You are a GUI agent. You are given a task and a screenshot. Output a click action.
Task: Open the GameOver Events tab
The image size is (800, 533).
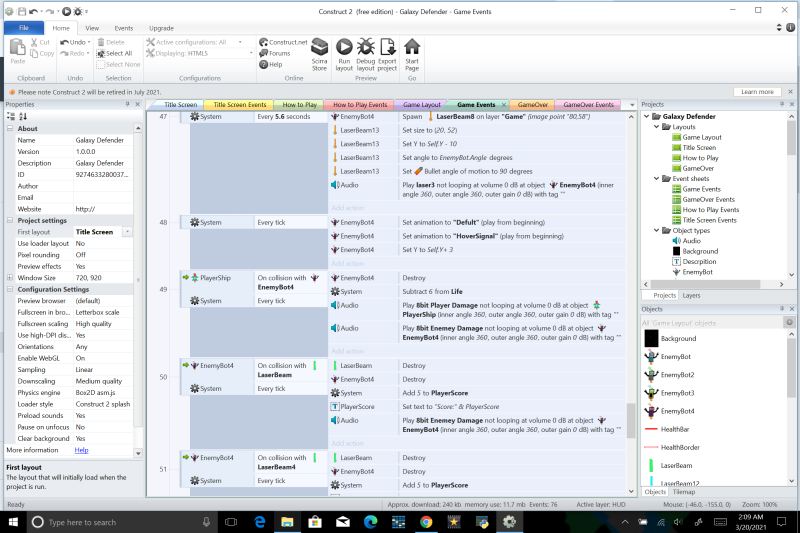coord(588,105)
